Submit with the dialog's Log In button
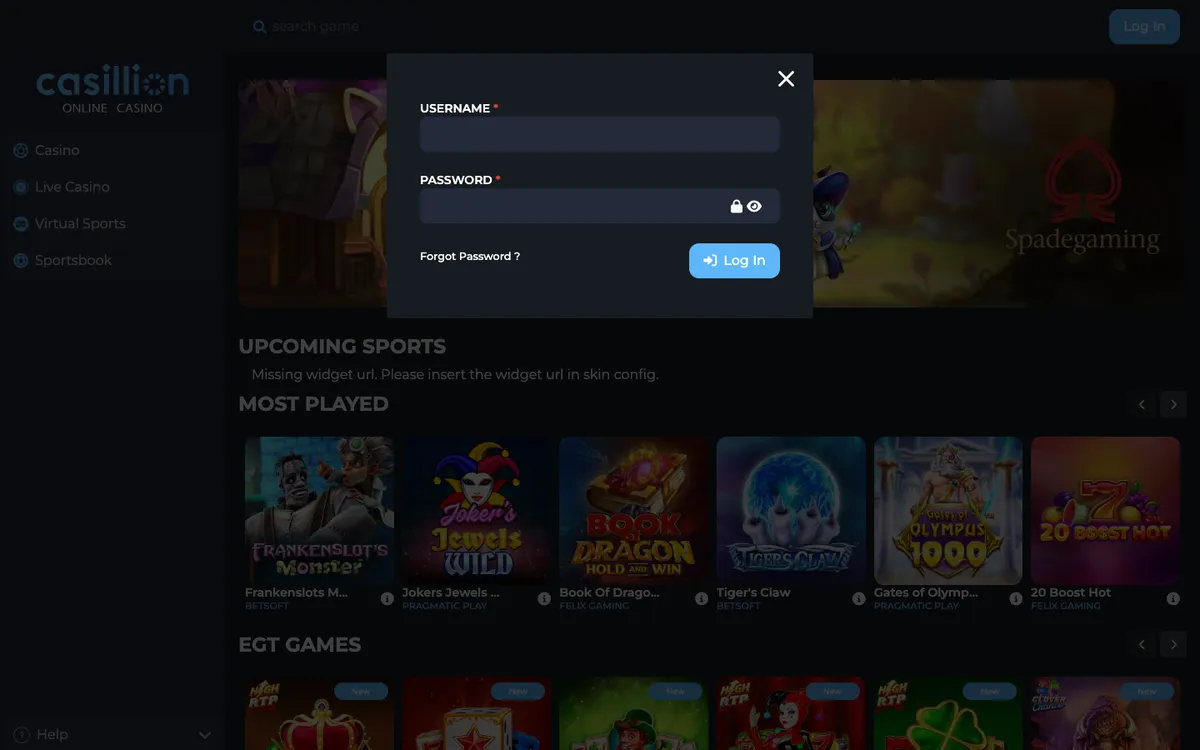1200x750 pixels. point(734,261)
